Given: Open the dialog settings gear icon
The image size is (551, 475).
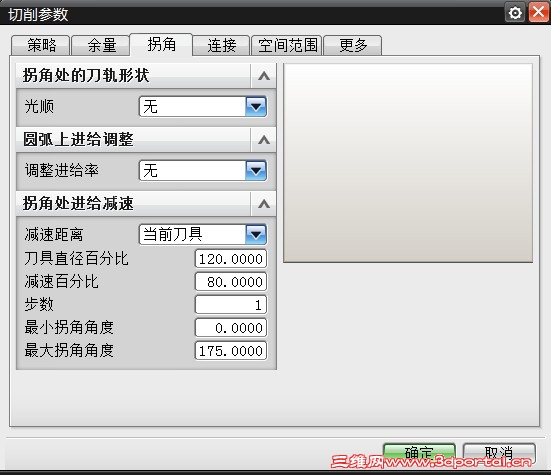Looking at the screenshot, I should (x=515, y=13).
